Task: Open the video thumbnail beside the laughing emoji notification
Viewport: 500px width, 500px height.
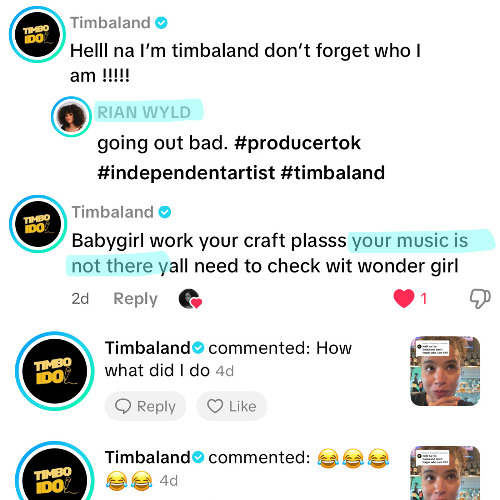Action: point(445,473)
